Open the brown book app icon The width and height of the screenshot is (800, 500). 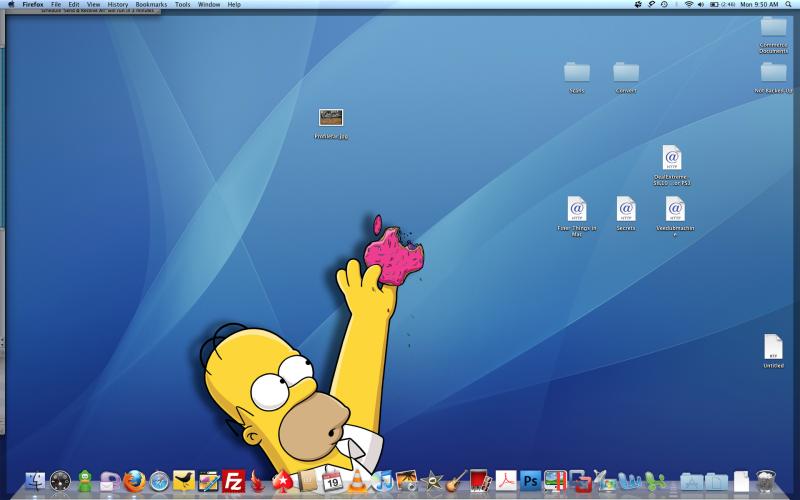pyautogui.click(x=307, y=481)
